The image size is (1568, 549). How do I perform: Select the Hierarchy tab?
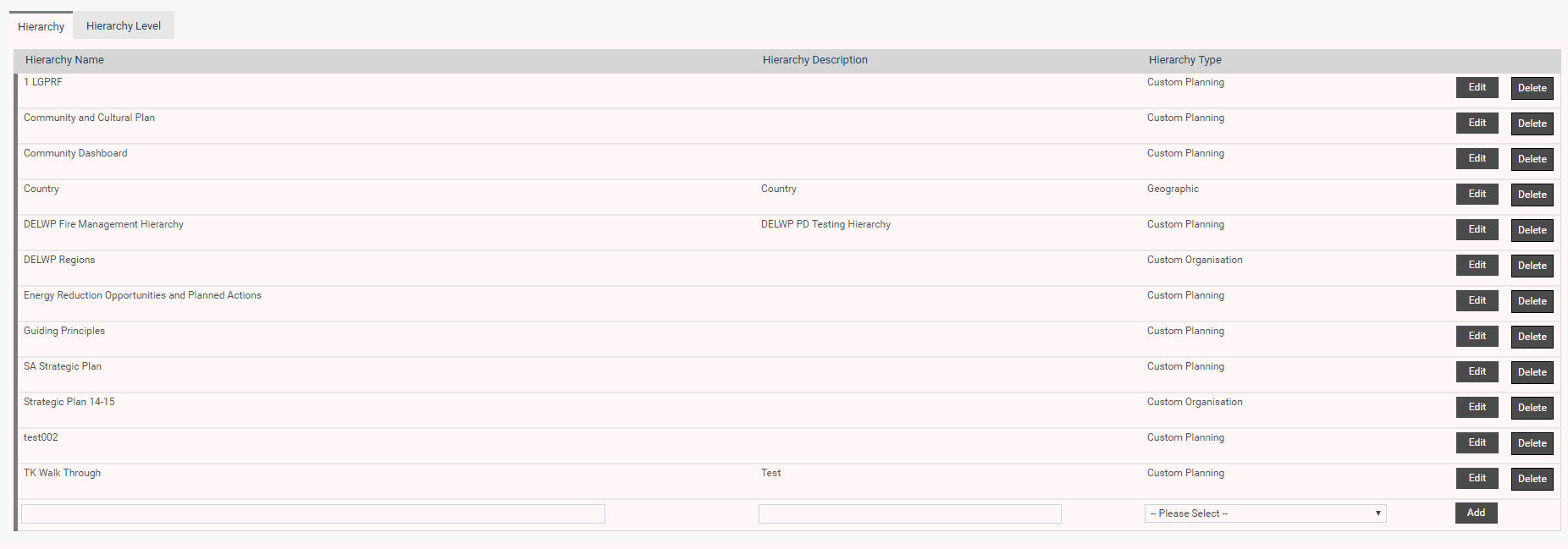pos(41,26)
